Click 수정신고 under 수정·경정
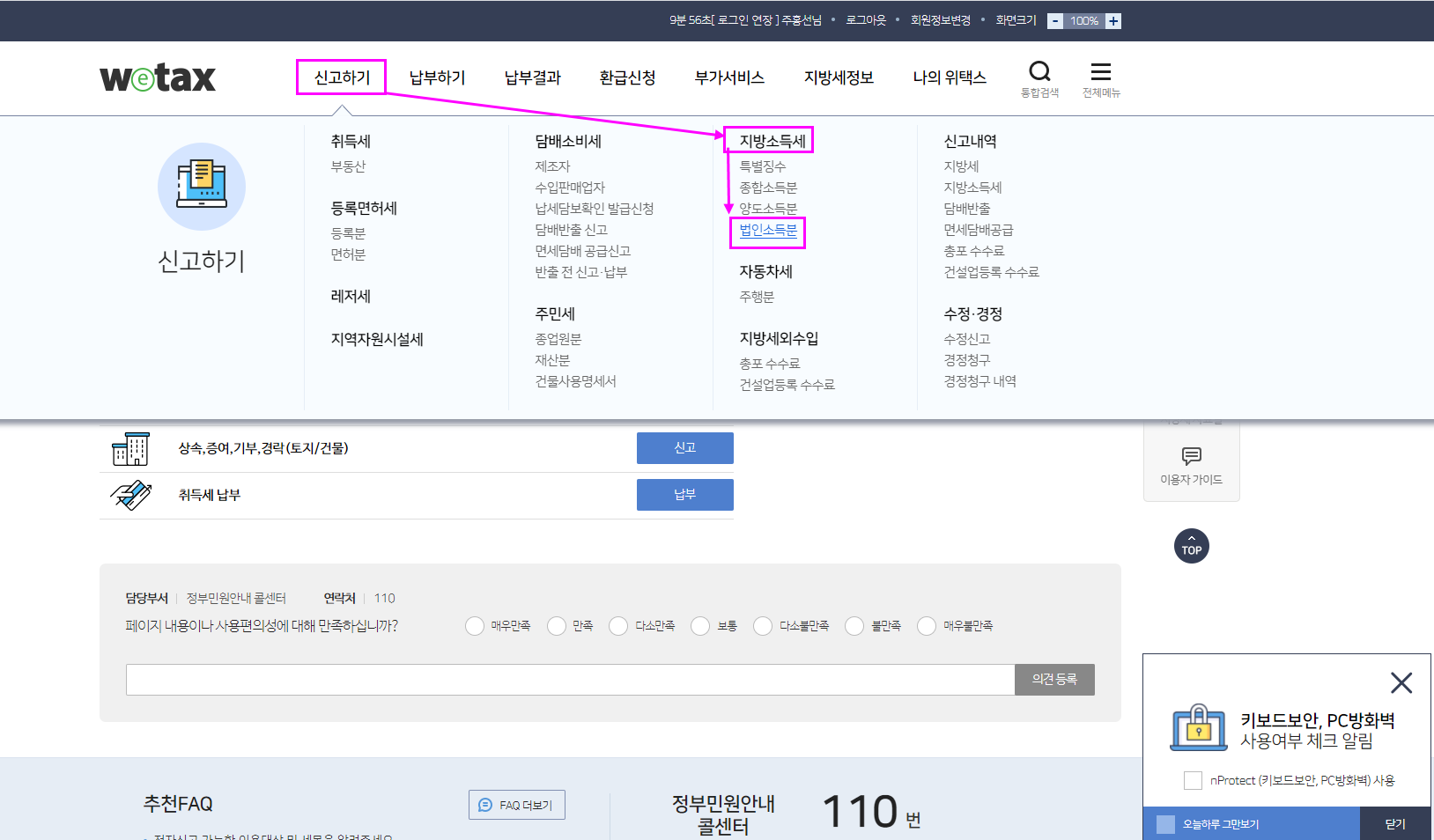1434x840 pixels. click(967, 339)
